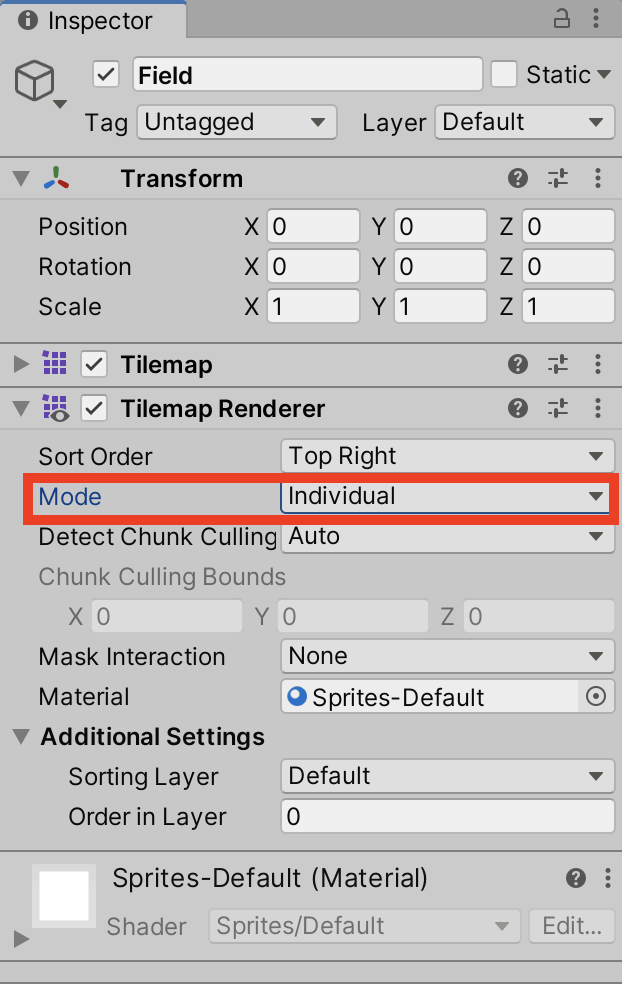
Task: Open Tilemap Renderer more options menu
Action: click(x=598, y=408)
